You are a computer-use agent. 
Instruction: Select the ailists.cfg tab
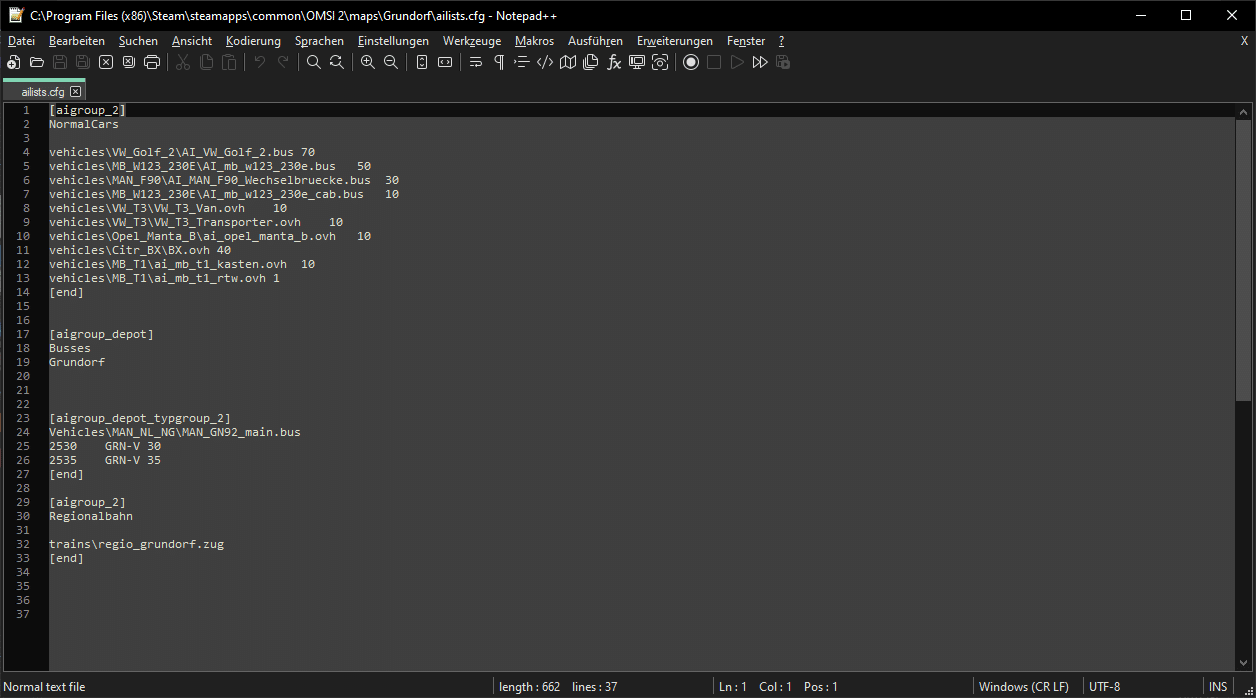coord(43,91)
